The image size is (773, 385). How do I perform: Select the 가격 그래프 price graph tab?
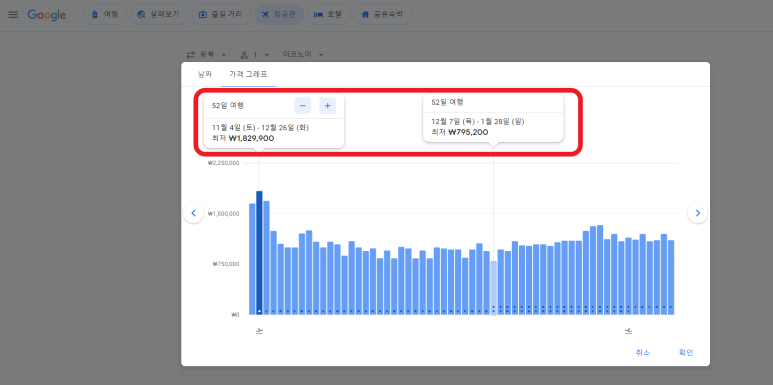pyautogui.click(x=248, y=74)
